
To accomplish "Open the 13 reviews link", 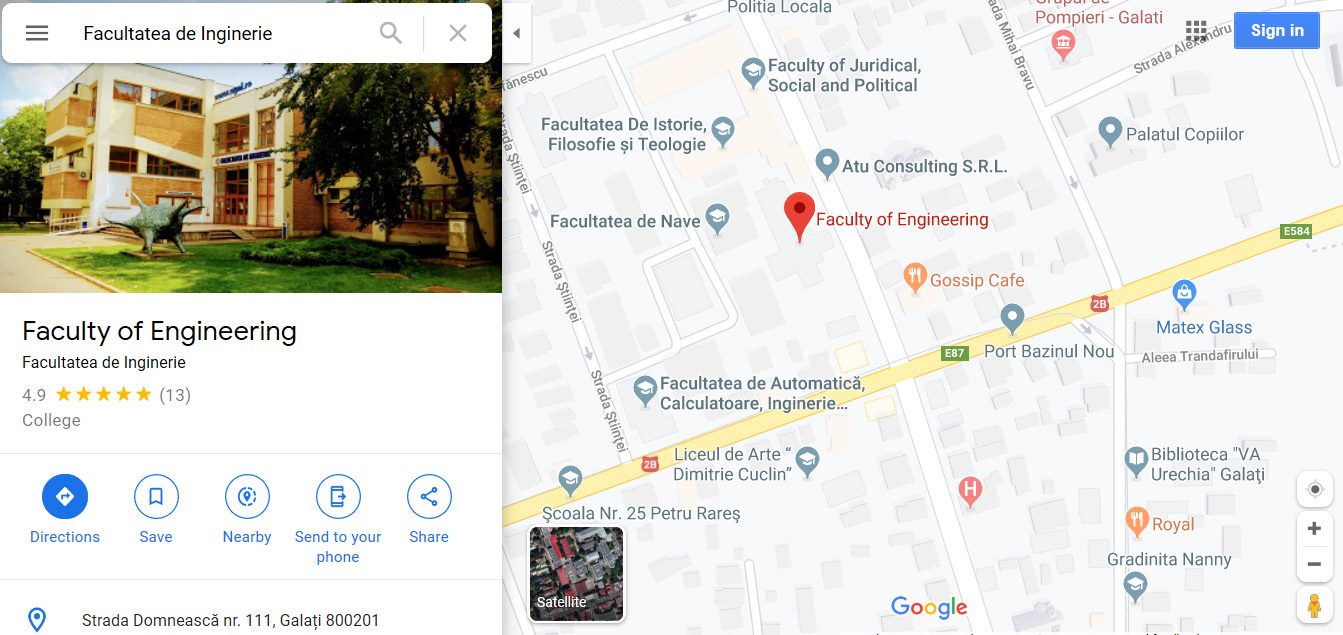I will (175, 395).
